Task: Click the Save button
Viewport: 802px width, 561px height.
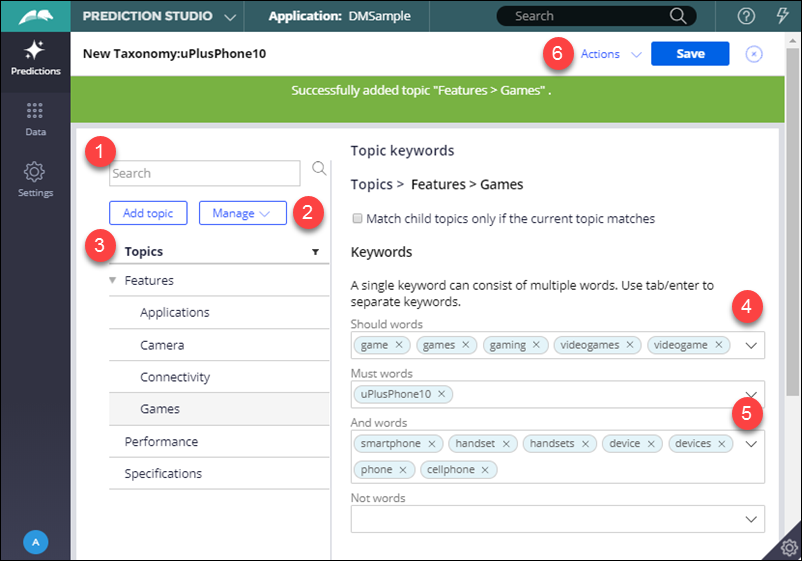Action: click(x=689, y=54)
